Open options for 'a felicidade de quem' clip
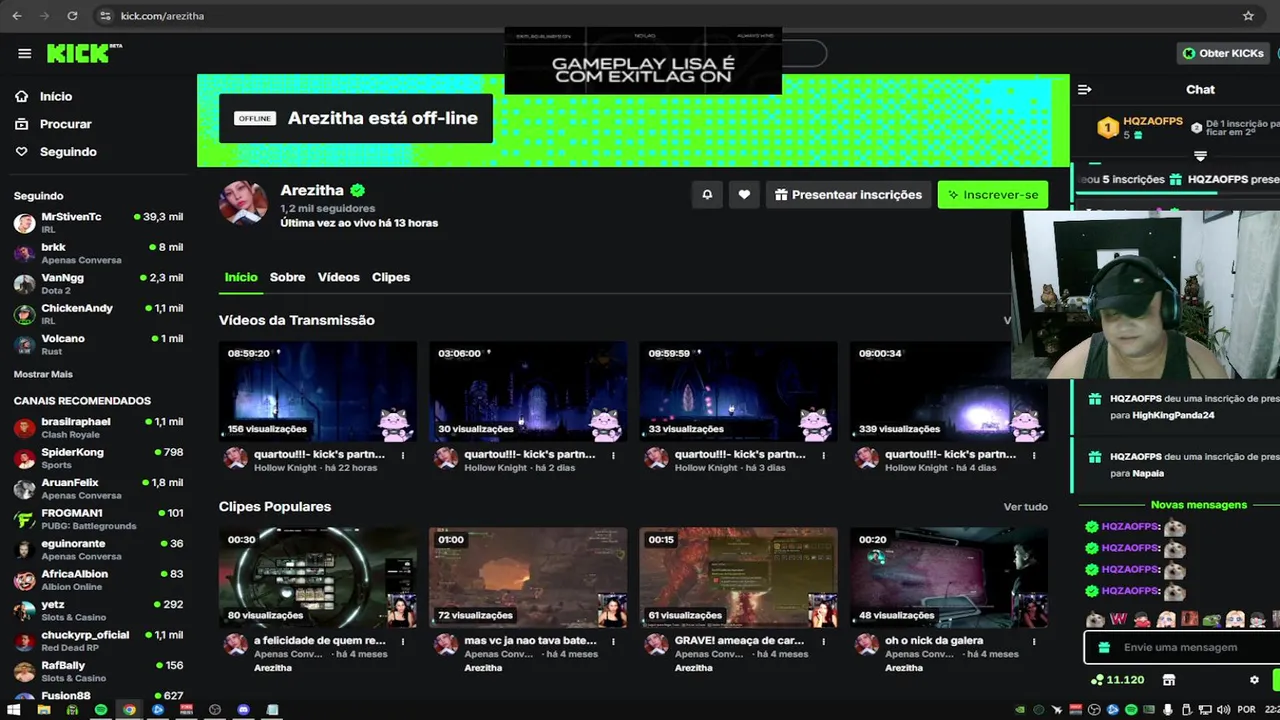1280x720 pixels. (403, 641)
